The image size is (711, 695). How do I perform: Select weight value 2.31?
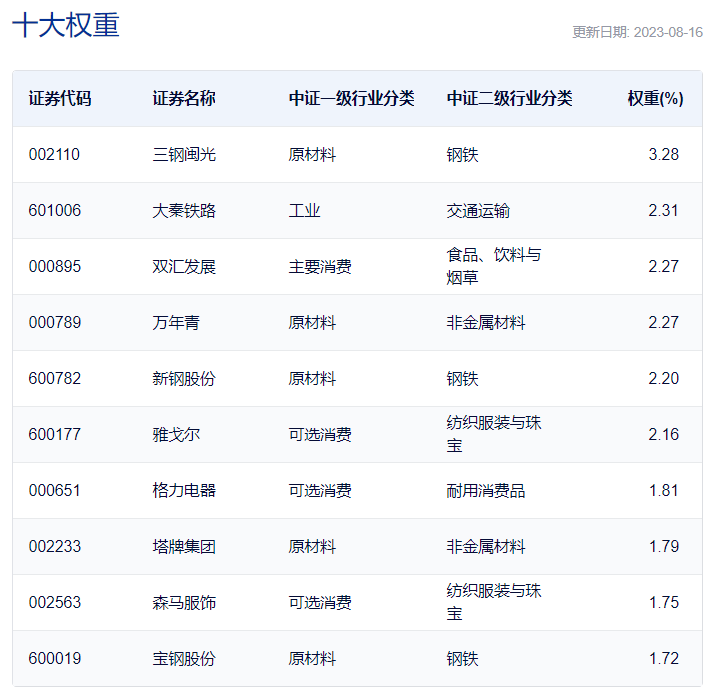coord(664,210)
